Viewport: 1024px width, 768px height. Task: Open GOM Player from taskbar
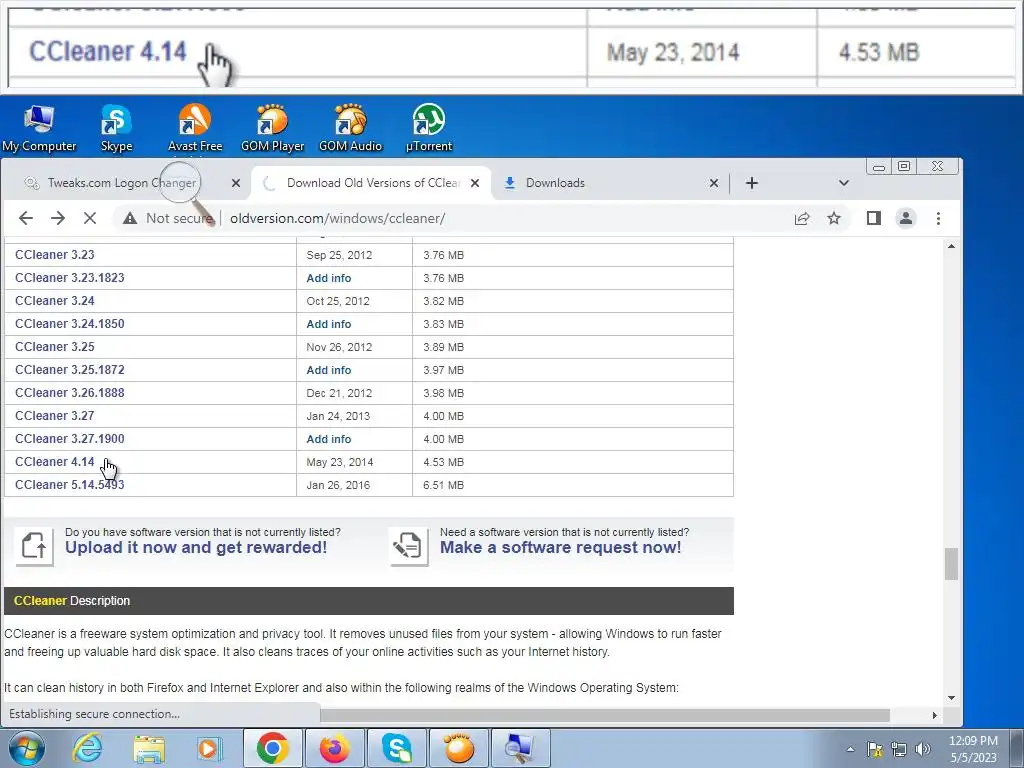pyautogui.click(x=458, y=748)
